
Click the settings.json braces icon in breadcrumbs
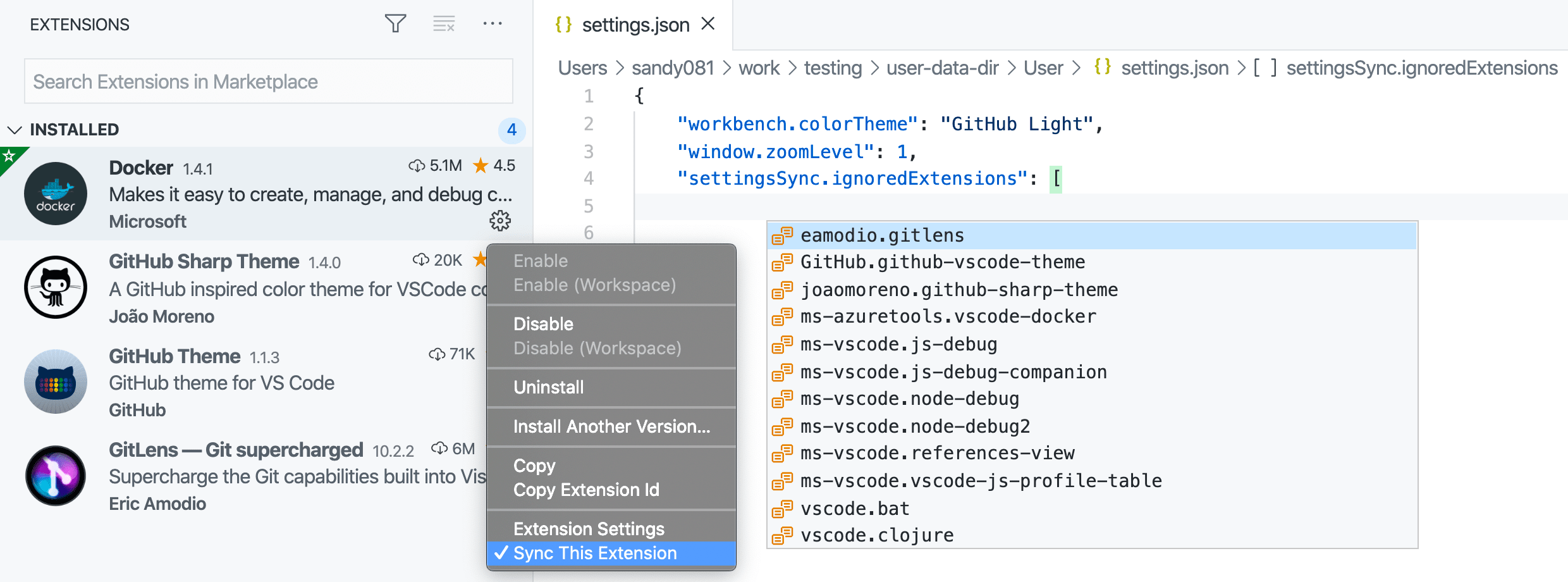coord(1103,68)
